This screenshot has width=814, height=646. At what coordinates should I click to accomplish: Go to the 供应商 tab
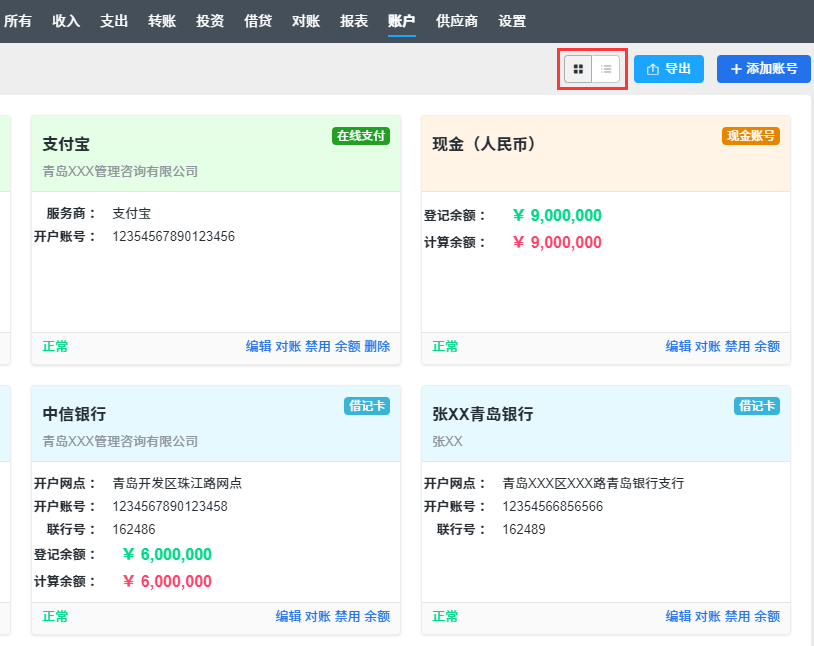[x=457, y=21]
